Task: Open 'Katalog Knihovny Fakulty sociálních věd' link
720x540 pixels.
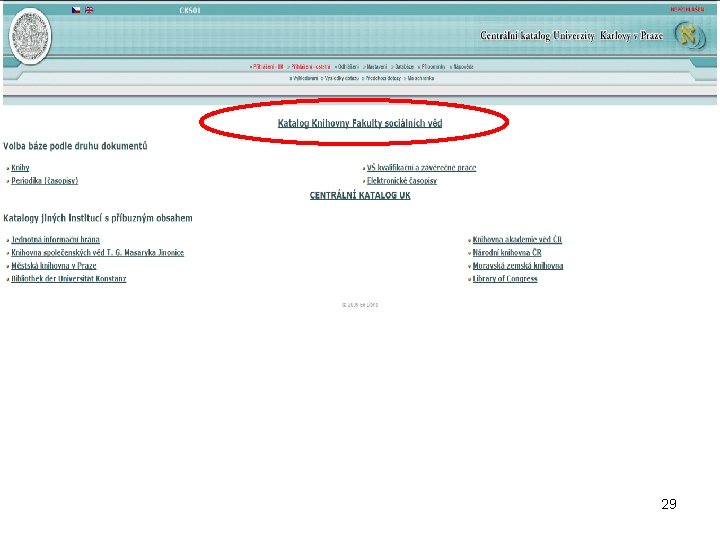Action: point(360,123)
